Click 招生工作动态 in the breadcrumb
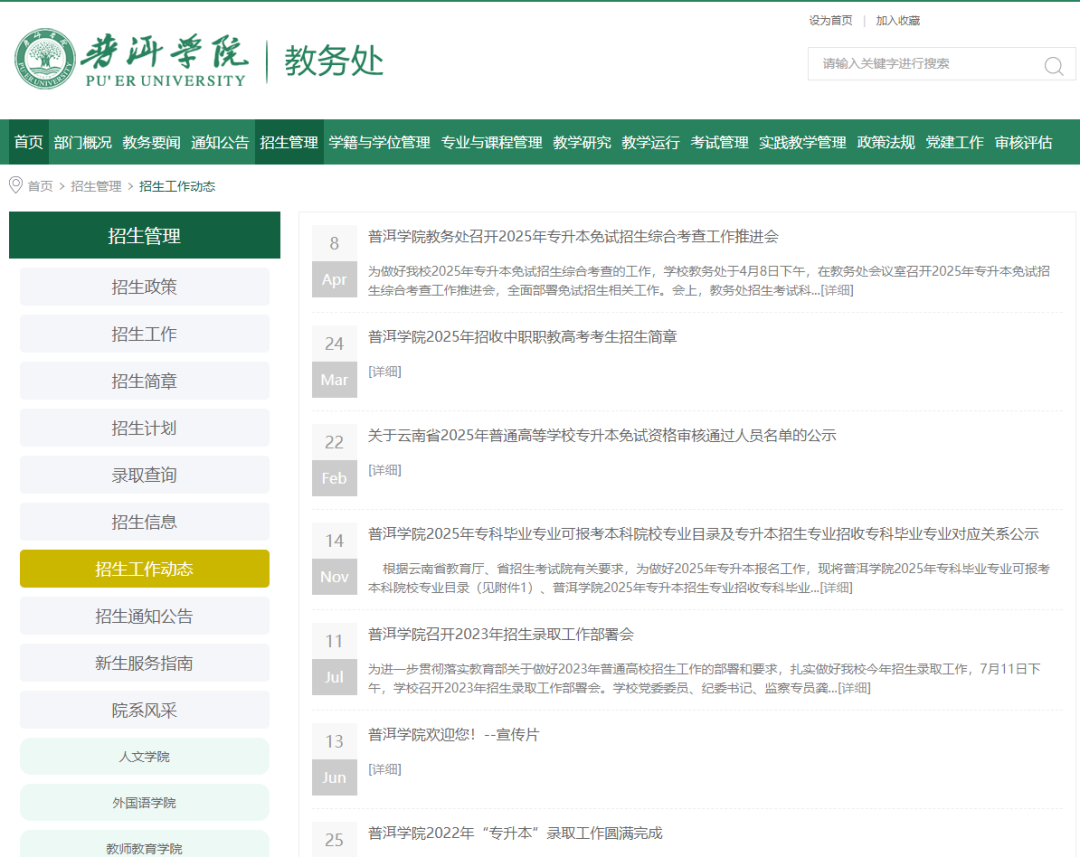1080x857 pixels. (177, 186)
